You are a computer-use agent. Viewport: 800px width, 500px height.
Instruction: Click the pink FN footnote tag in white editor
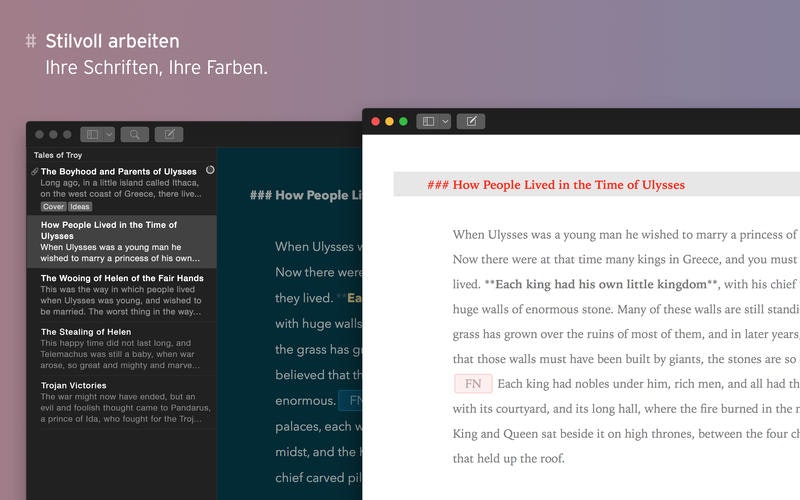(x=473, y=384)
